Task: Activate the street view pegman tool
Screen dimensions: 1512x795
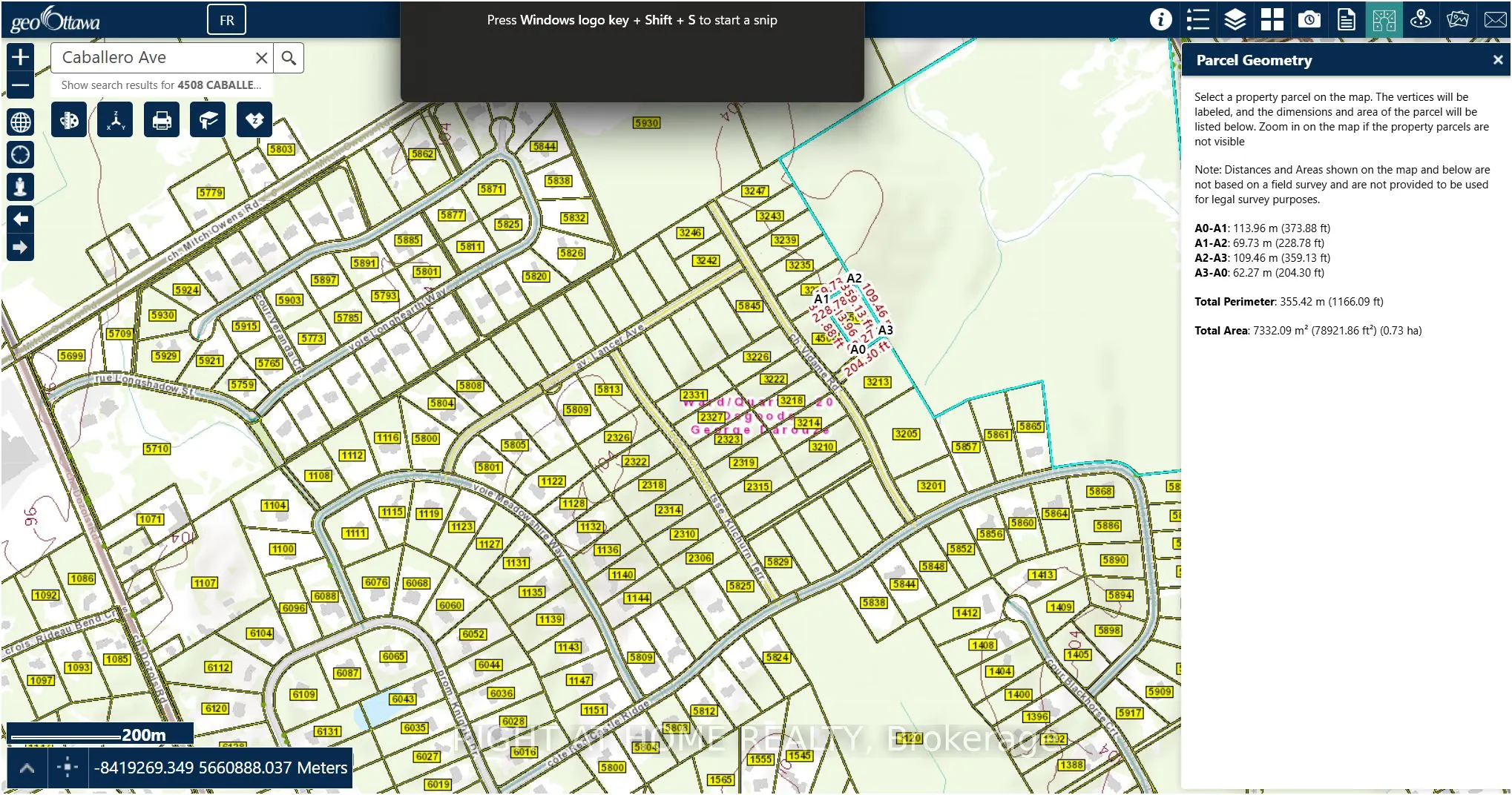Action: pos(21,186)
